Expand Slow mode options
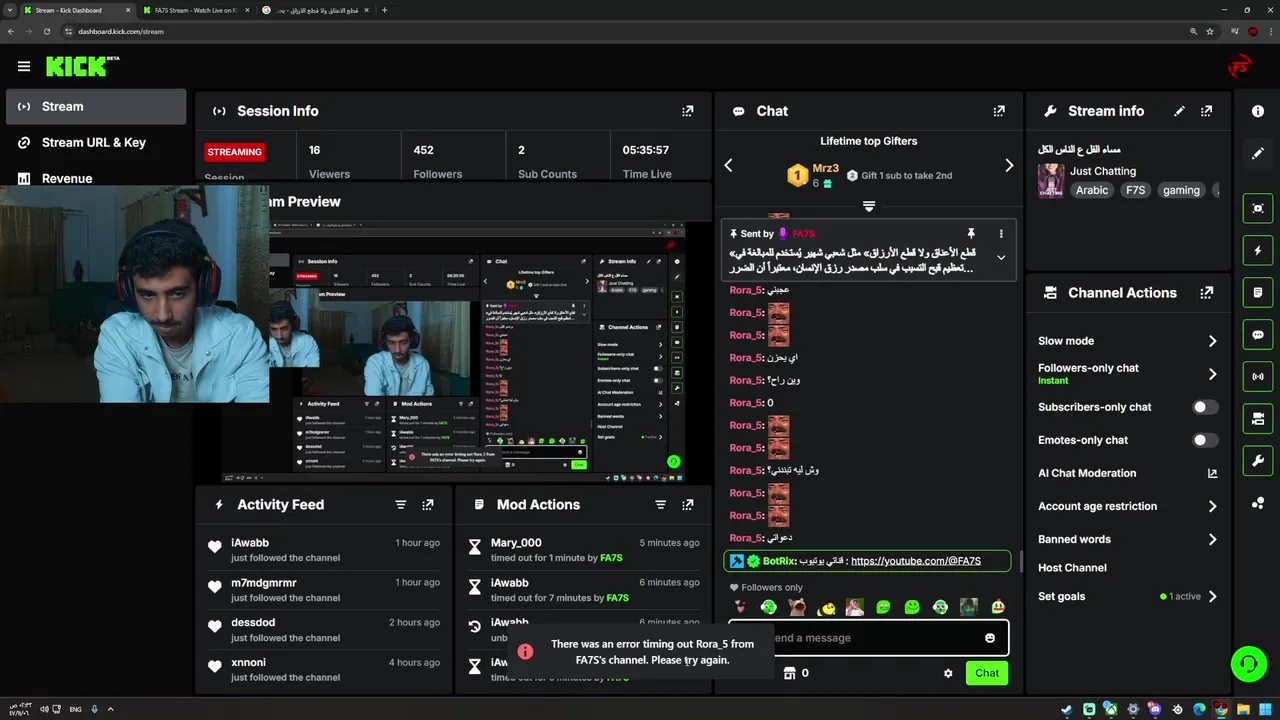1280x720 pixels. (x=1212, y=341)
